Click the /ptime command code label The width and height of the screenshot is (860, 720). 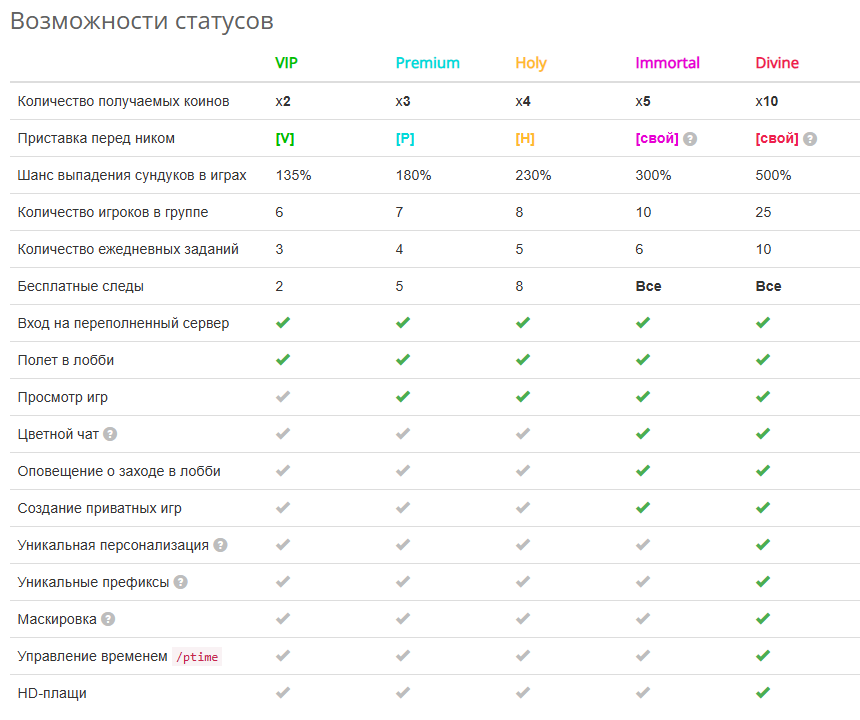point(197,656)
